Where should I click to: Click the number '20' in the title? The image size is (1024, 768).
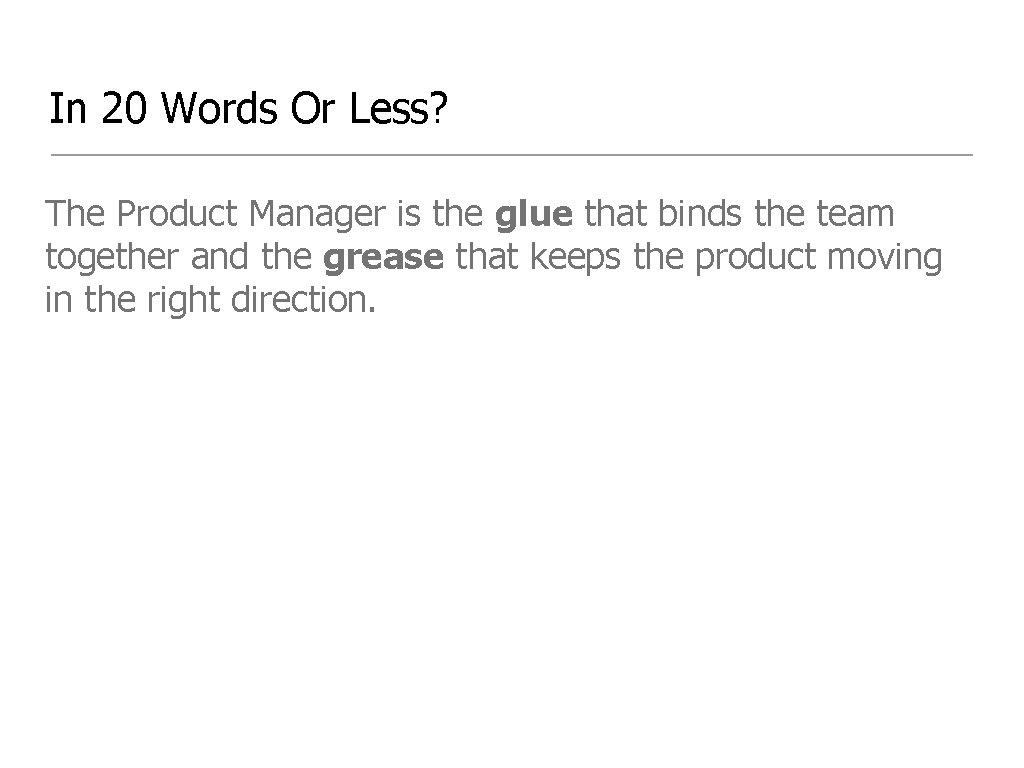[x=124, y=108]
